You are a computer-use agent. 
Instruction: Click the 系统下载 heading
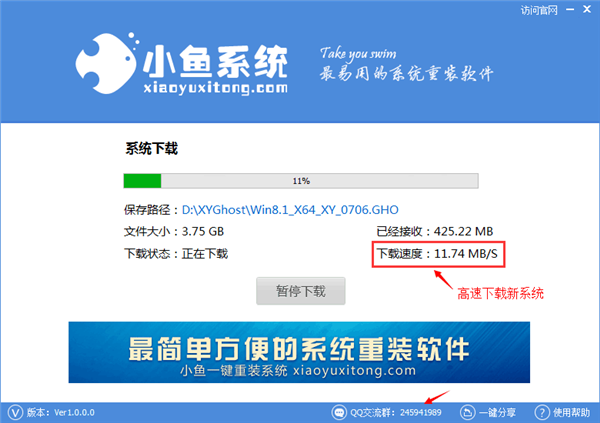coord(152,149)
